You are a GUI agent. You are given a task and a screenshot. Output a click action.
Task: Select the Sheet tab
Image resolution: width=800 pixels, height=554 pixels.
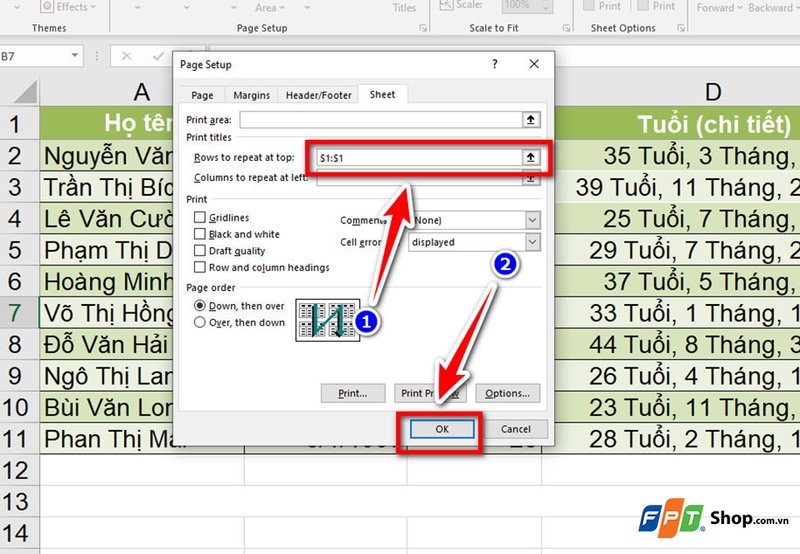pyautogui.click(x=382, y=94)
